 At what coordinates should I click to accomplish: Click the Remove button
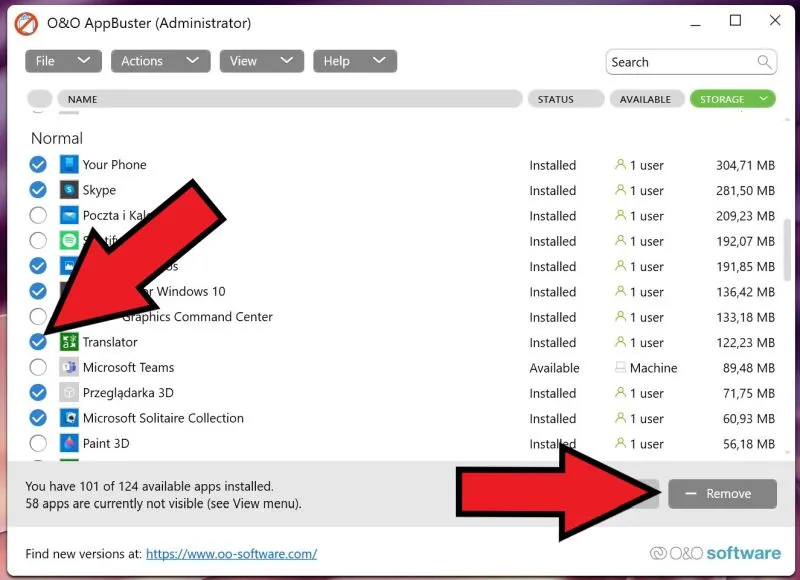coord(723,493)
